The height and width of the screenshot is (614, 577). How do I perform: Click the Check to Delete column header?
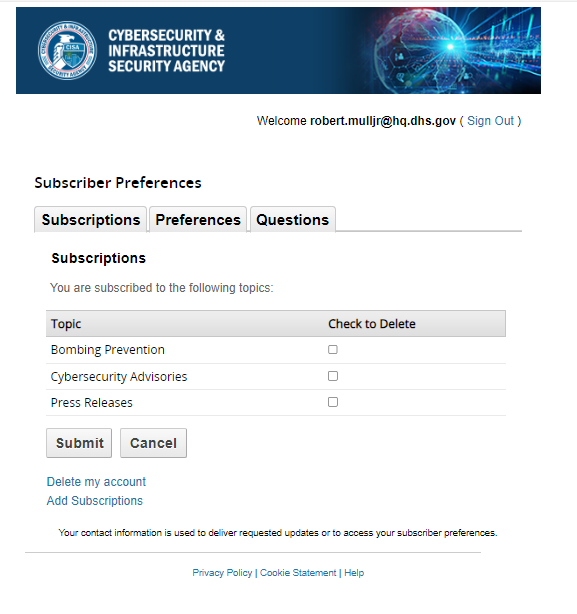(x=371, y=324)
